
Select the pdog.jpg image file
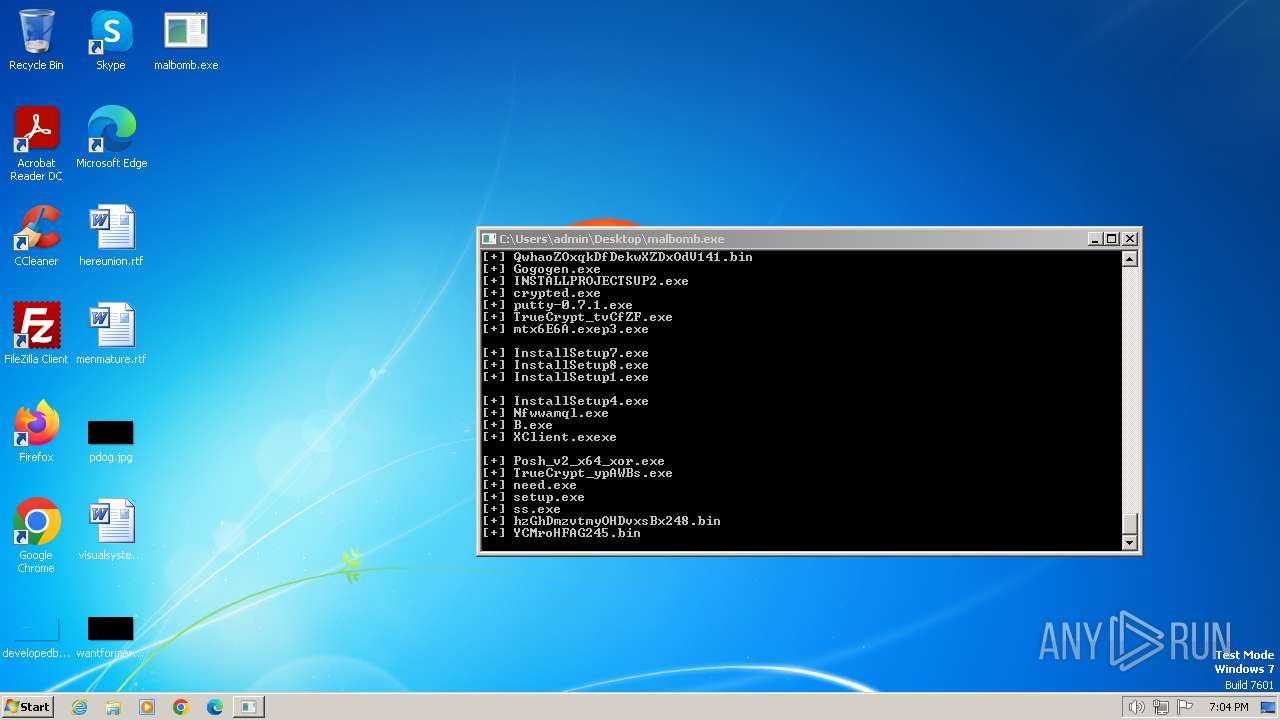click(111, 440)
